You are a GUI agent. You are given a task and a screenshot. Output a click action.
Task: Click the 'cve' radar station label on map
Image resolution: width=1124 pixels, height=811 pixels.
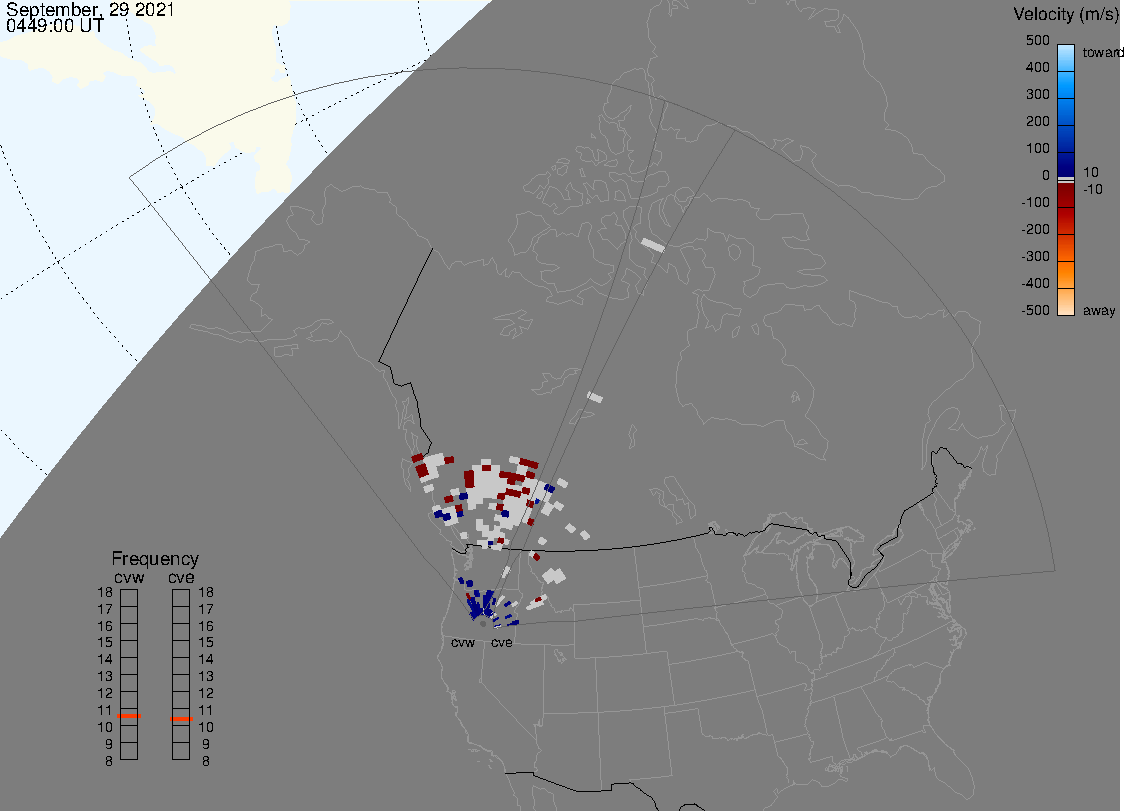(x=502, y=642)
